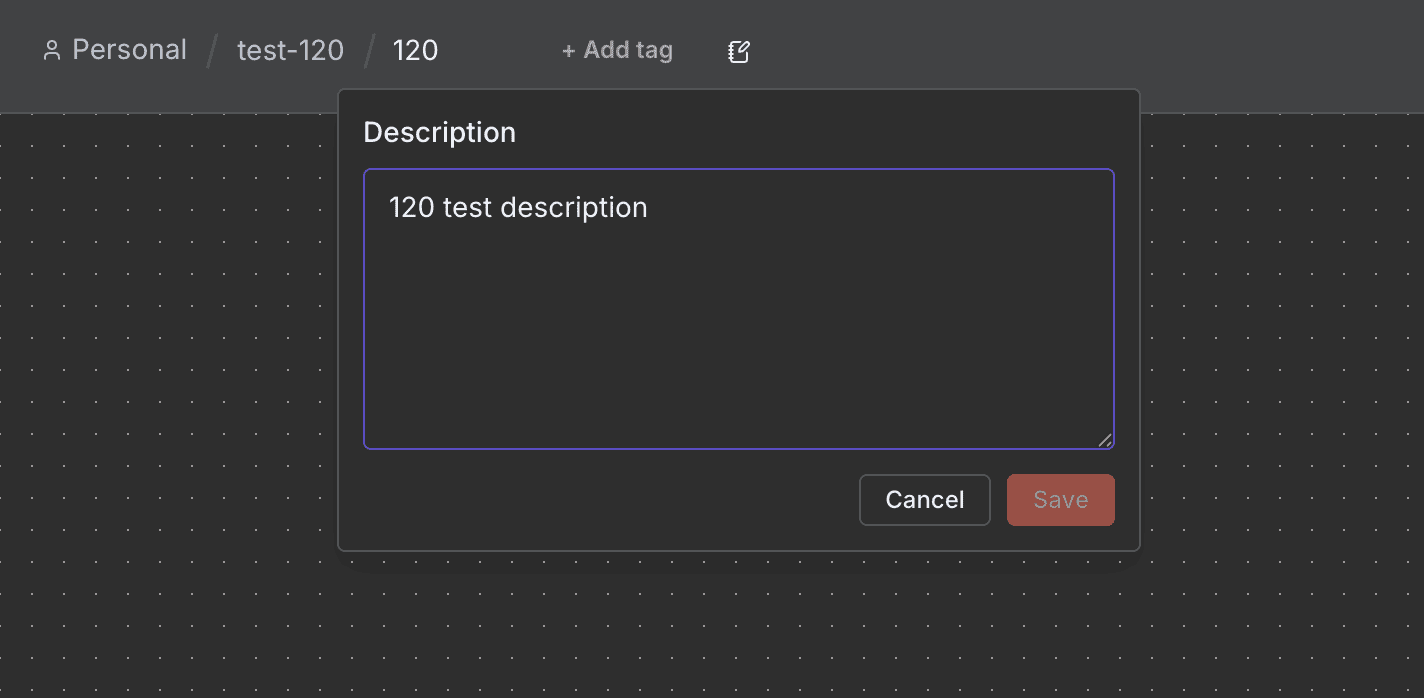Screen dimensions: 1424x698
Task: Save the edited description
Action: pos(1060,499)
